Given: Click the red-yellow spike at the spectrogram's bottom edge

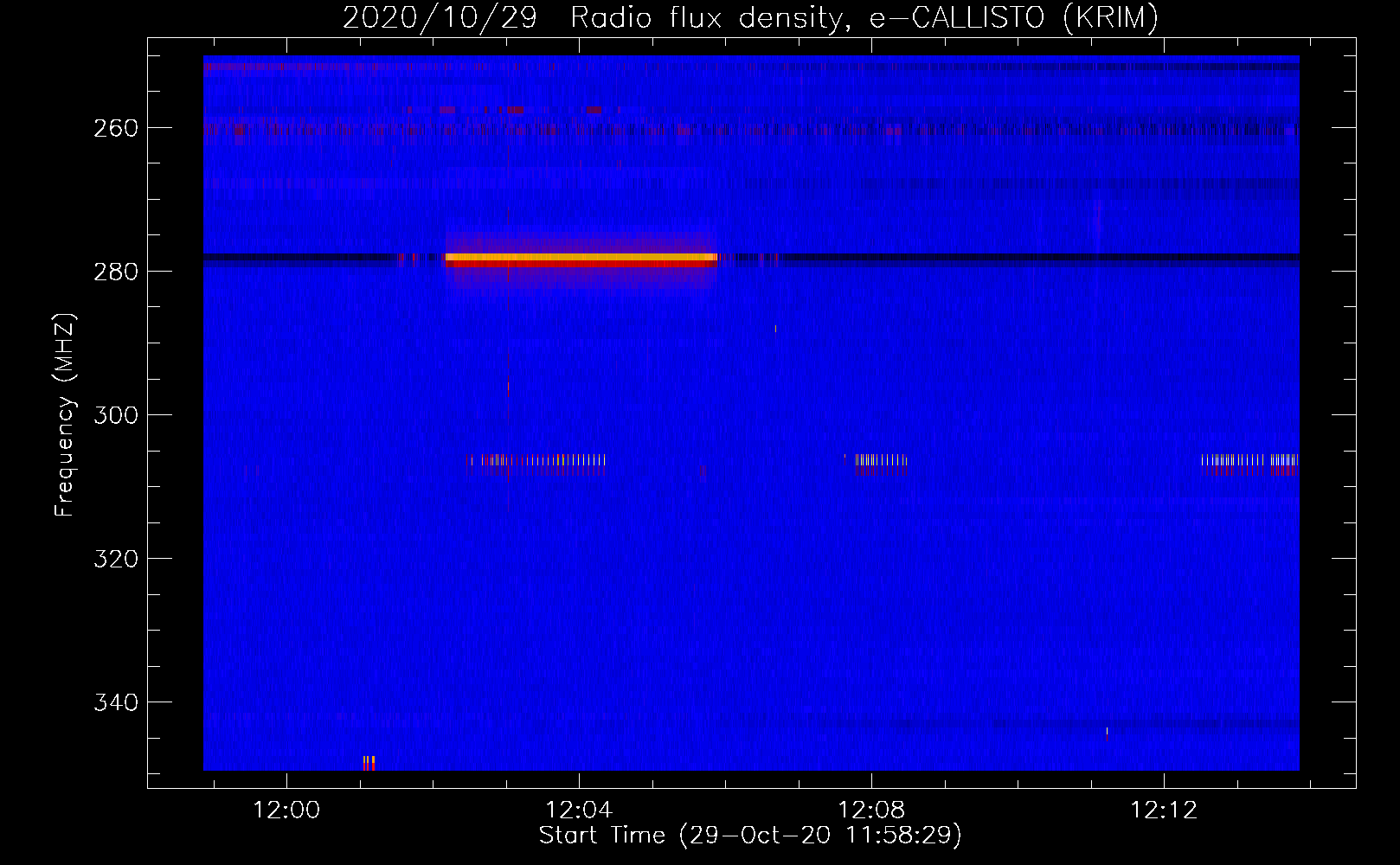Looking at the screenshot, I should 369,763.
